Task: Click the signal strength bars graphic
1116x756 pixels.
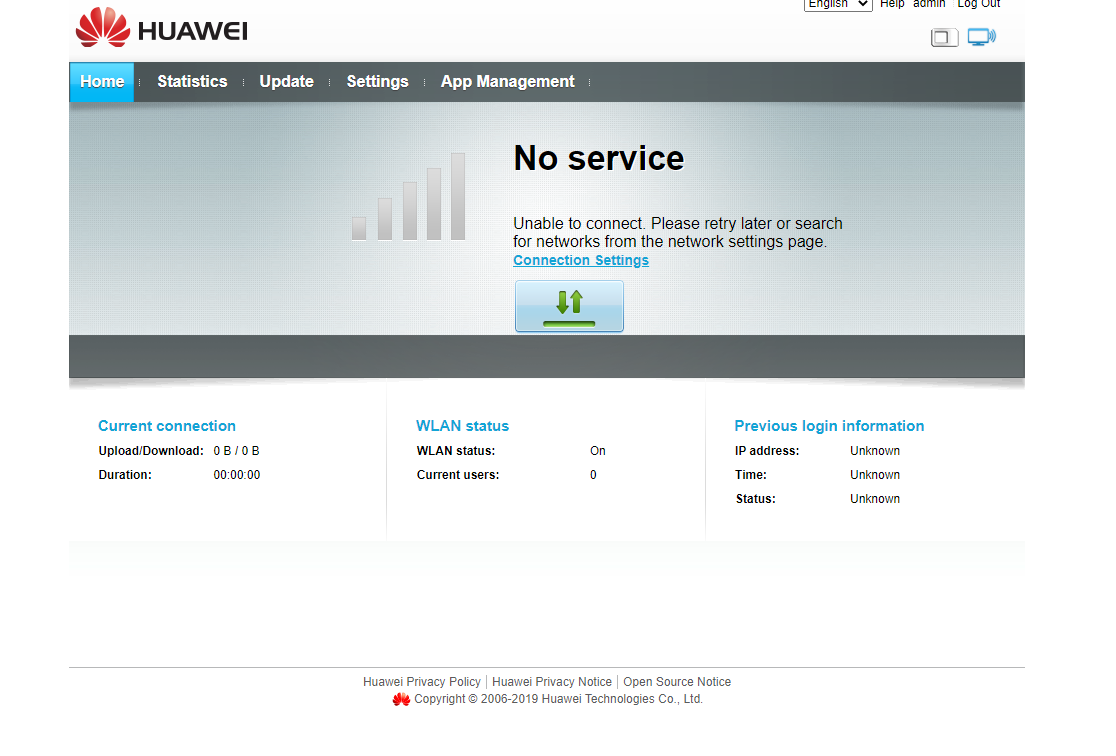Action: [409, 197]
